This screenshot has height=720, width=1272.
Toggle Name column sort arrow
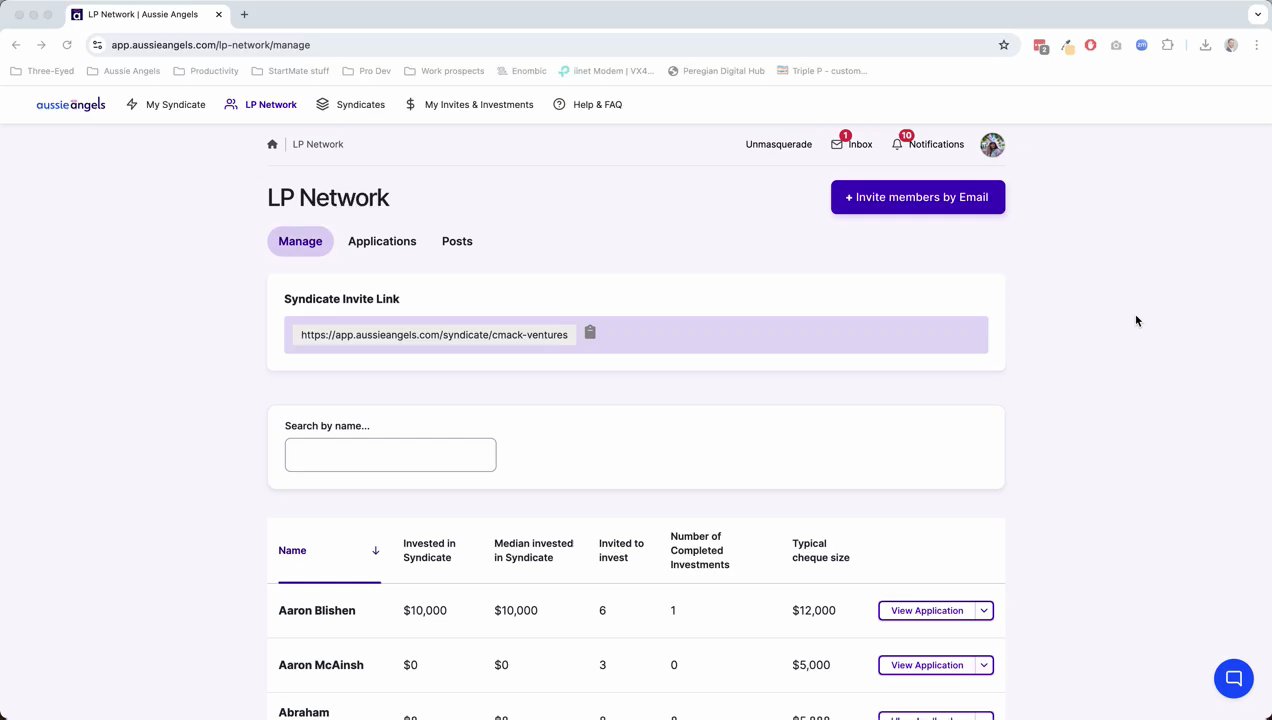(x=375, y=551)
